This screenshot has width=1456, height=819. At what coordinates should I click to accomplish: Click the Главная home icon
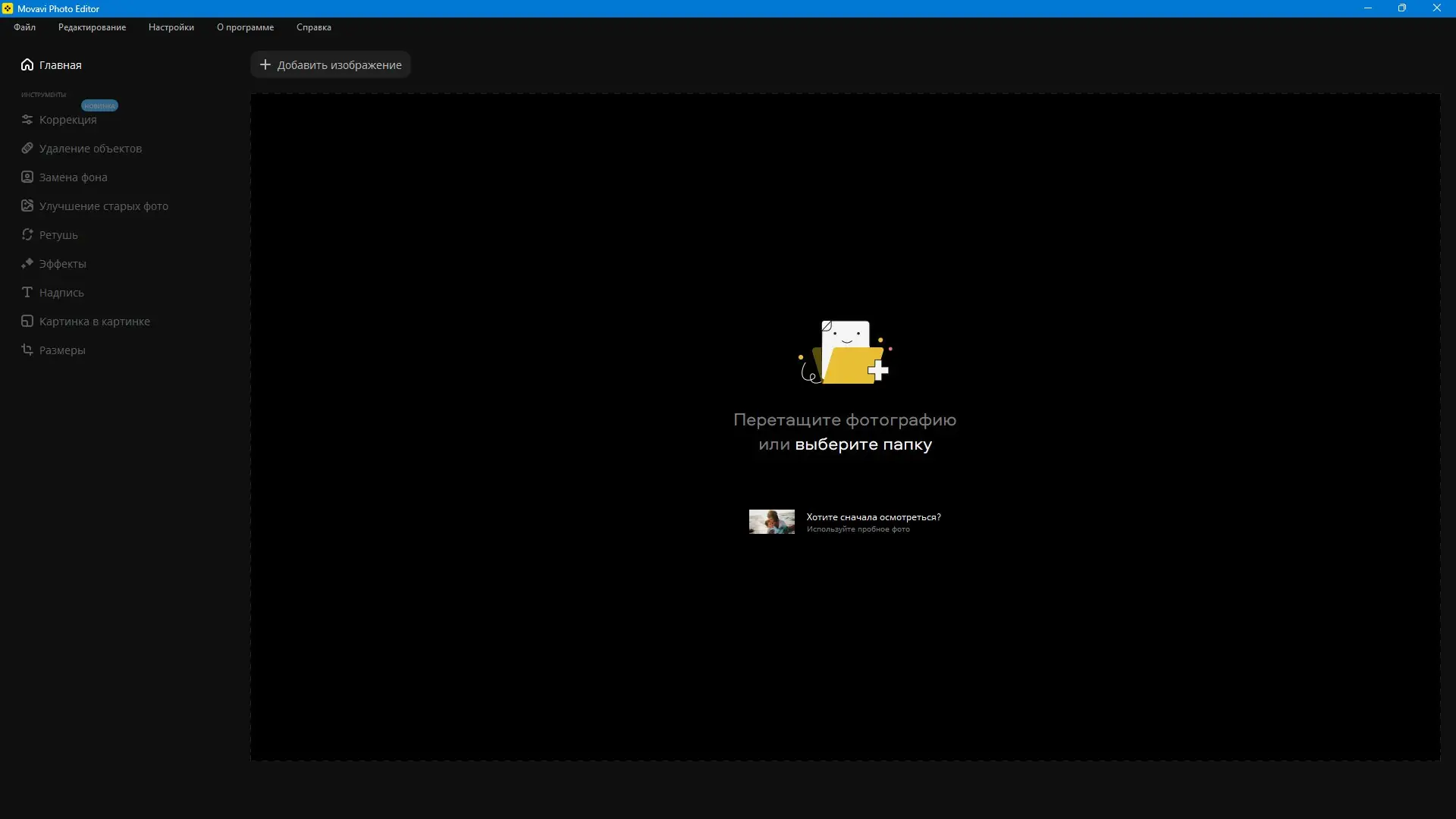pos(27,64)
